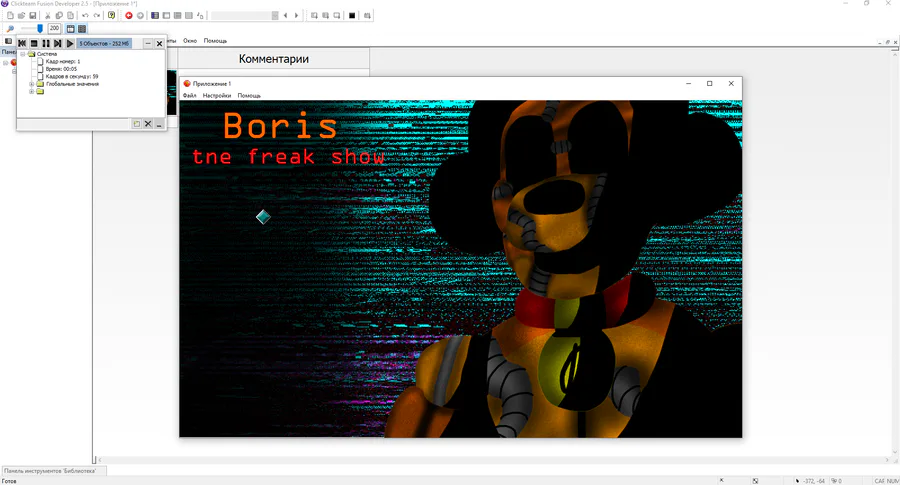900x485 pixels.
Task: Click the teal diamond object in game window
Action: pos(263,217)
